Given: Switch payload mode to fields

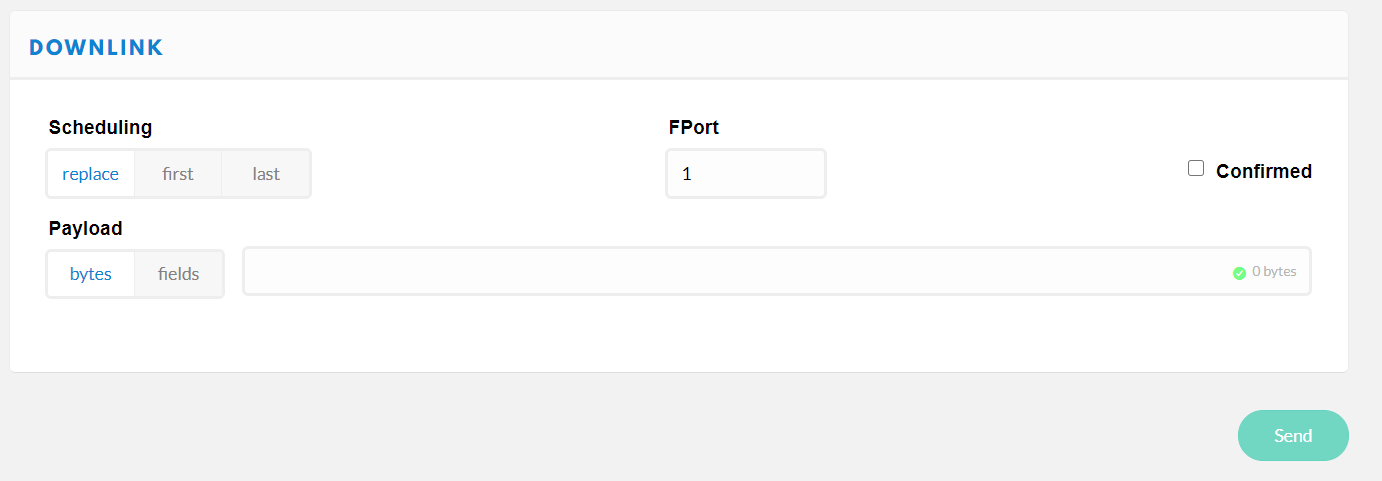Looking at the screenshot, I should [x=179, y=274].
